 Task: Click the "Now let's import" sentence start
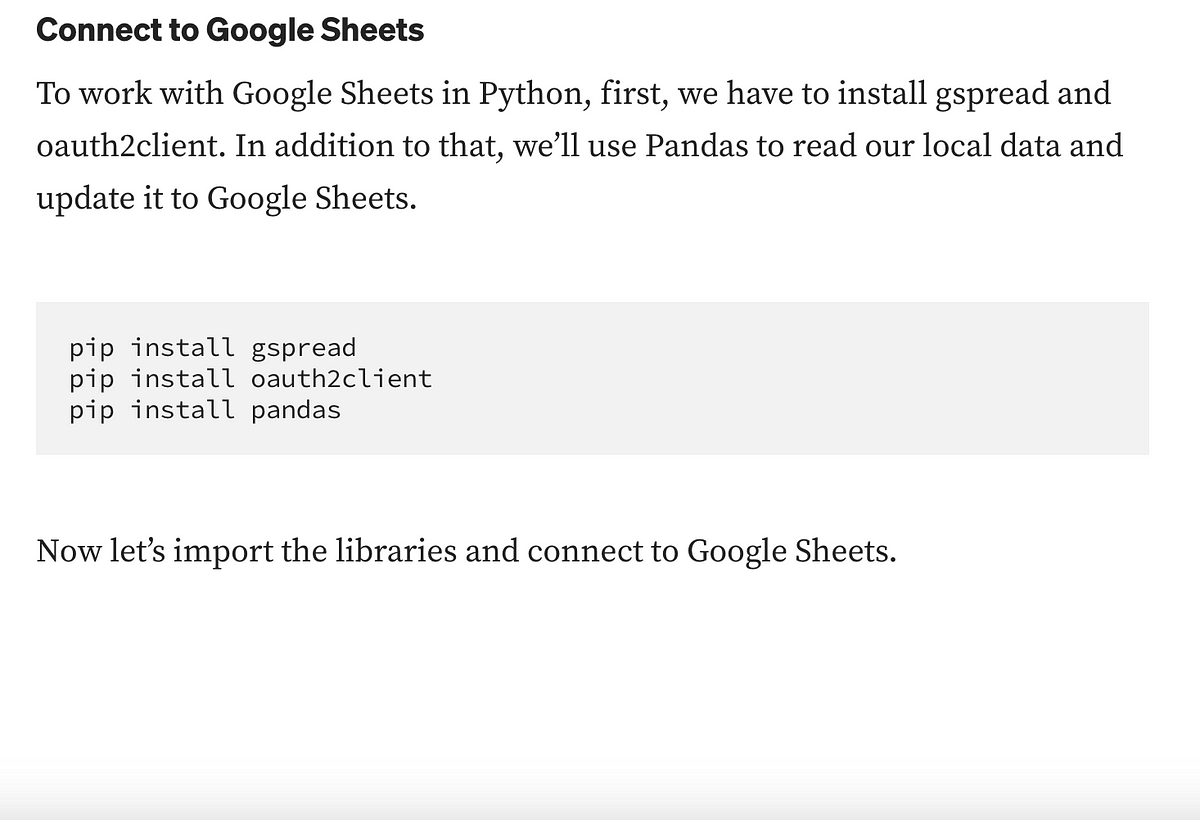154,551
